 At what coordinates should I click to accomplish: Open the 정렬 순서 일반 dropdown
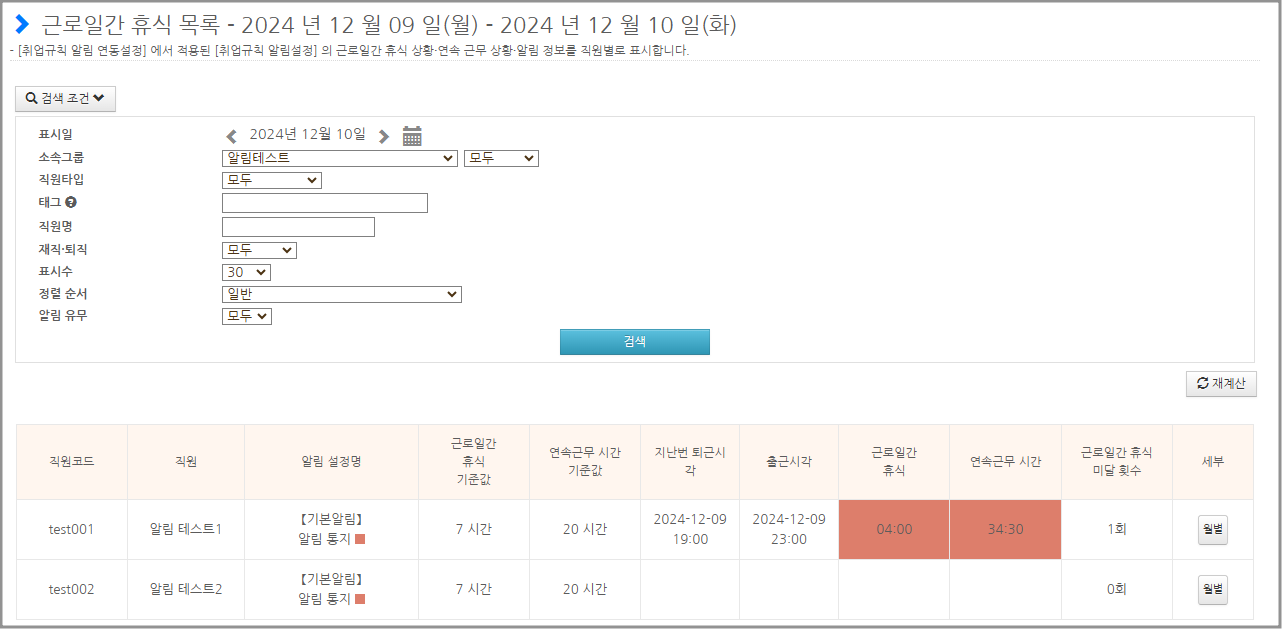[x=341, y=294]
